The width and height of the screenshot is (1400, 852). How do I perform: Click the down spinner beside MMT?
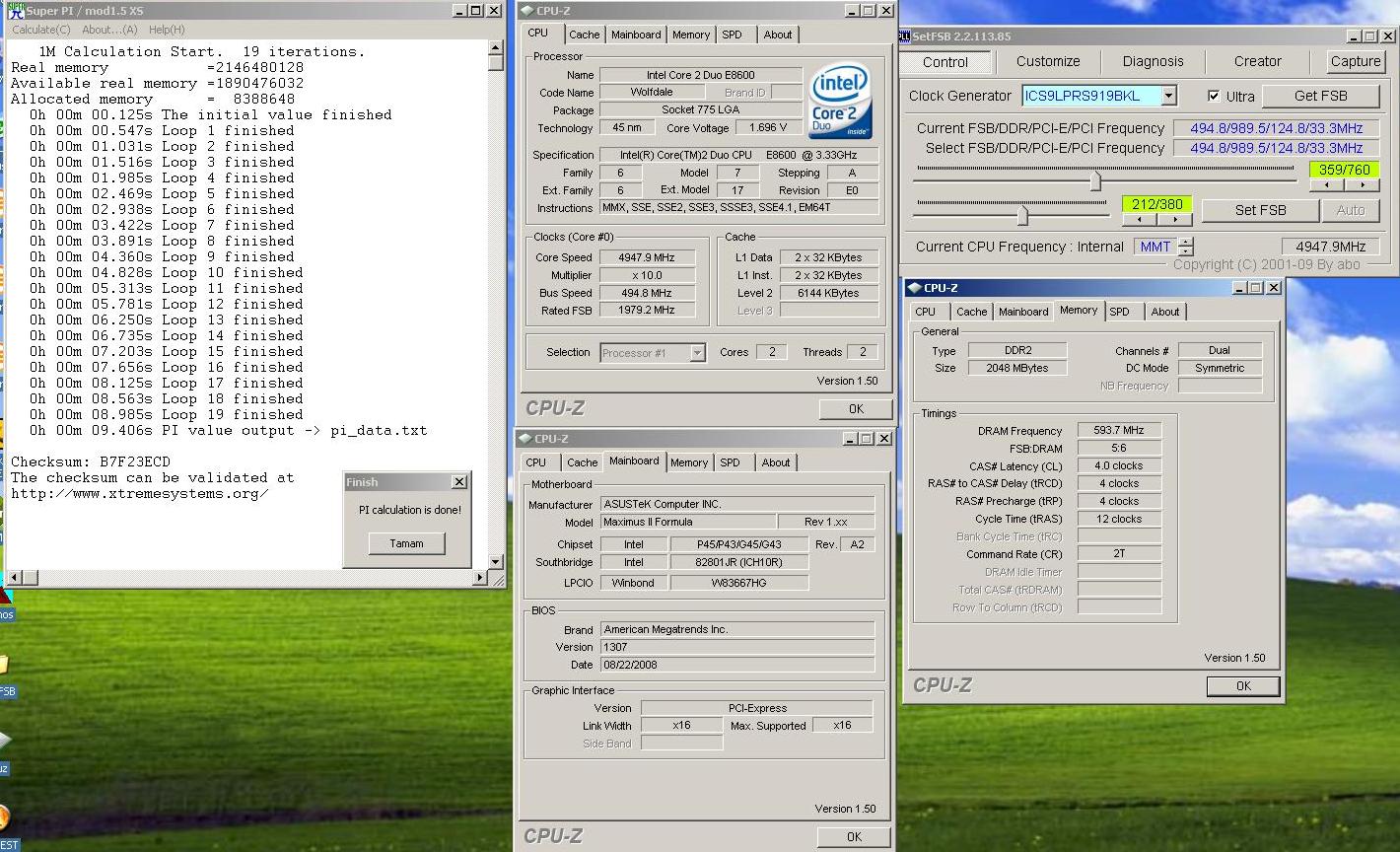(1185, 251)
